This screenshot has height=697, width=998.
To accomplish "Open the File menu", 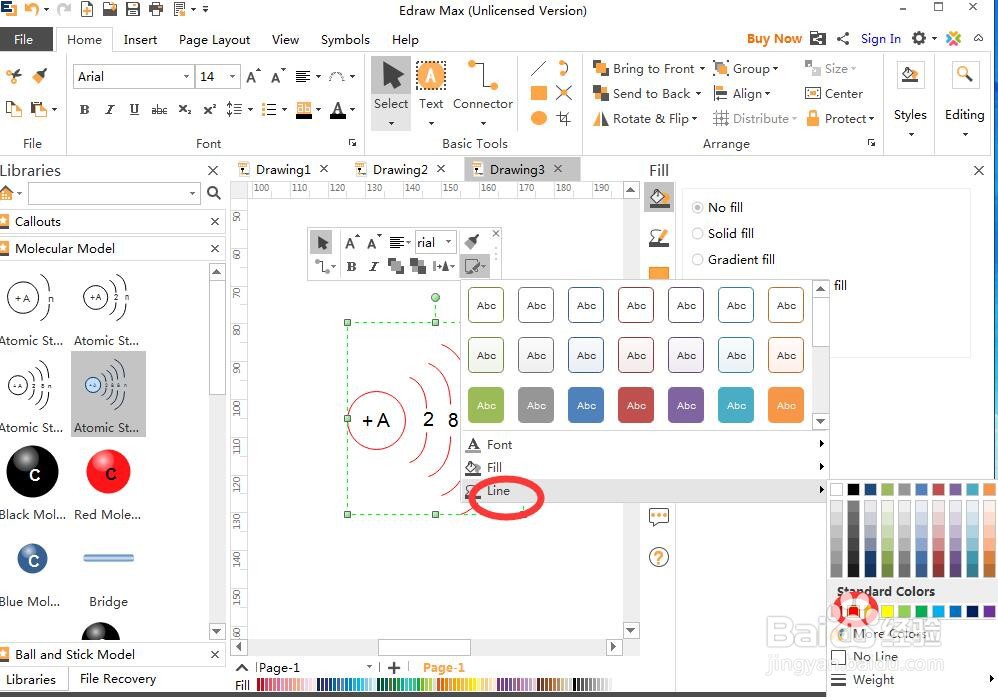I will coord(24,39).
